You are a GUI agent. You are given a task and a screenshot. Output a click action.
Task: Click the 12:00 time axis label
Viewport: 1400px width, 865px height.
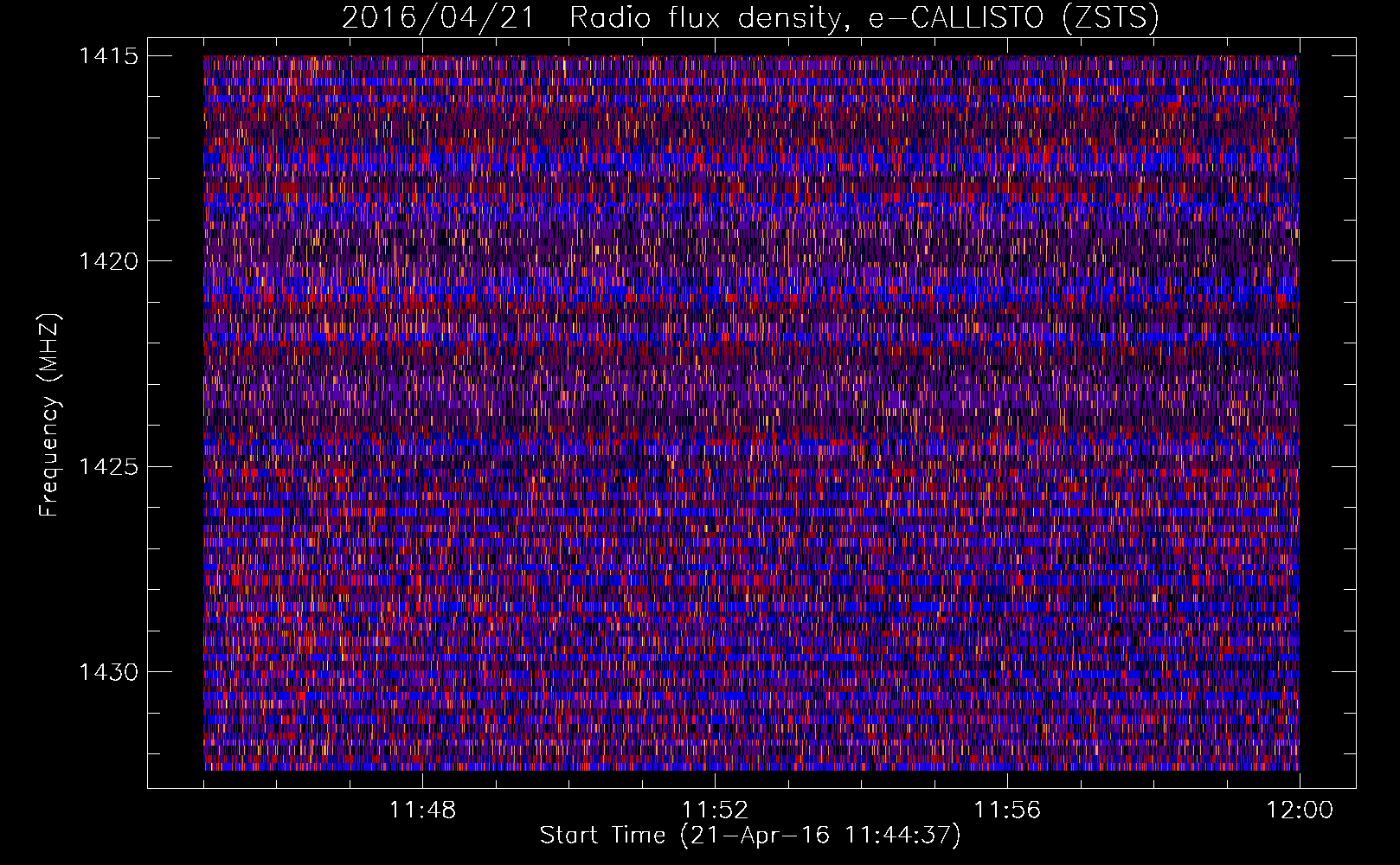(x=1300, y=811)
